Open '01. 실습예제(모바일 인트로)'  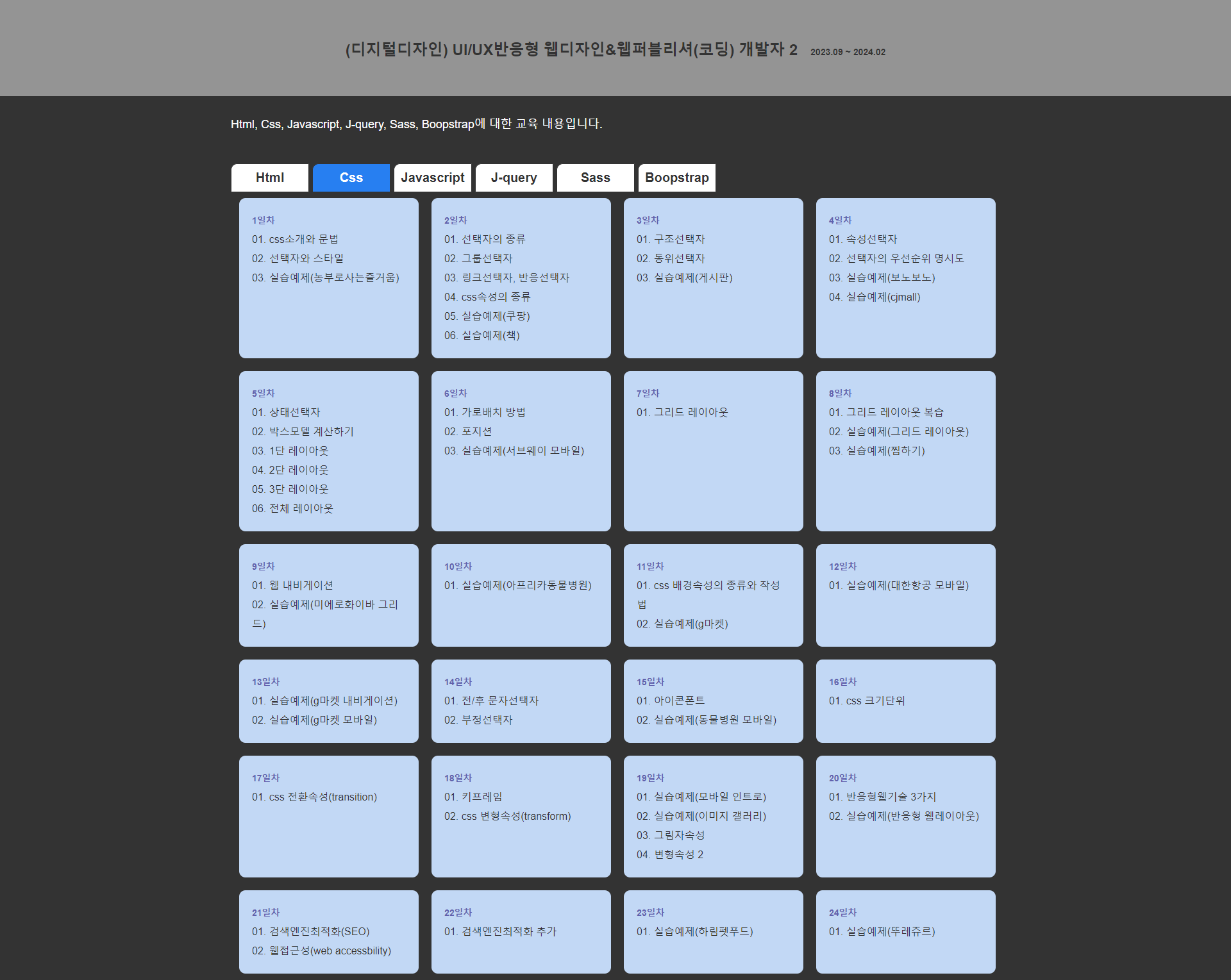pyautogui.click(x=701, y=797)
